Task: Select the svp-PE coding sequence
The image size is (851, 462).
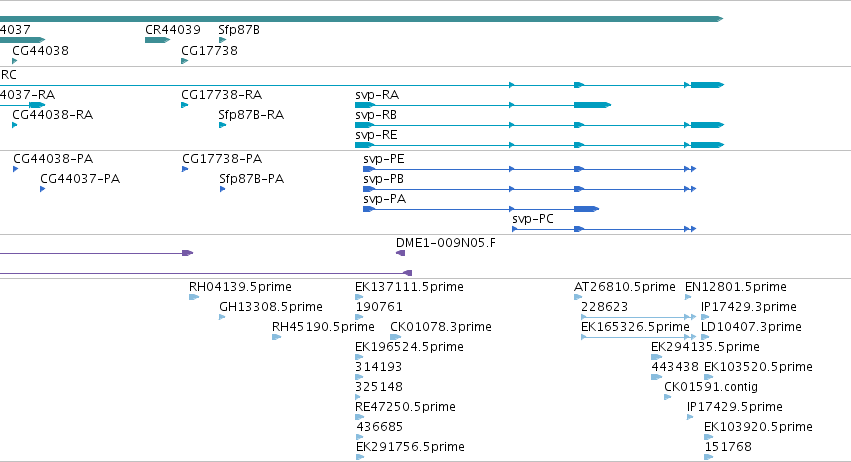Action: point(384,159)
